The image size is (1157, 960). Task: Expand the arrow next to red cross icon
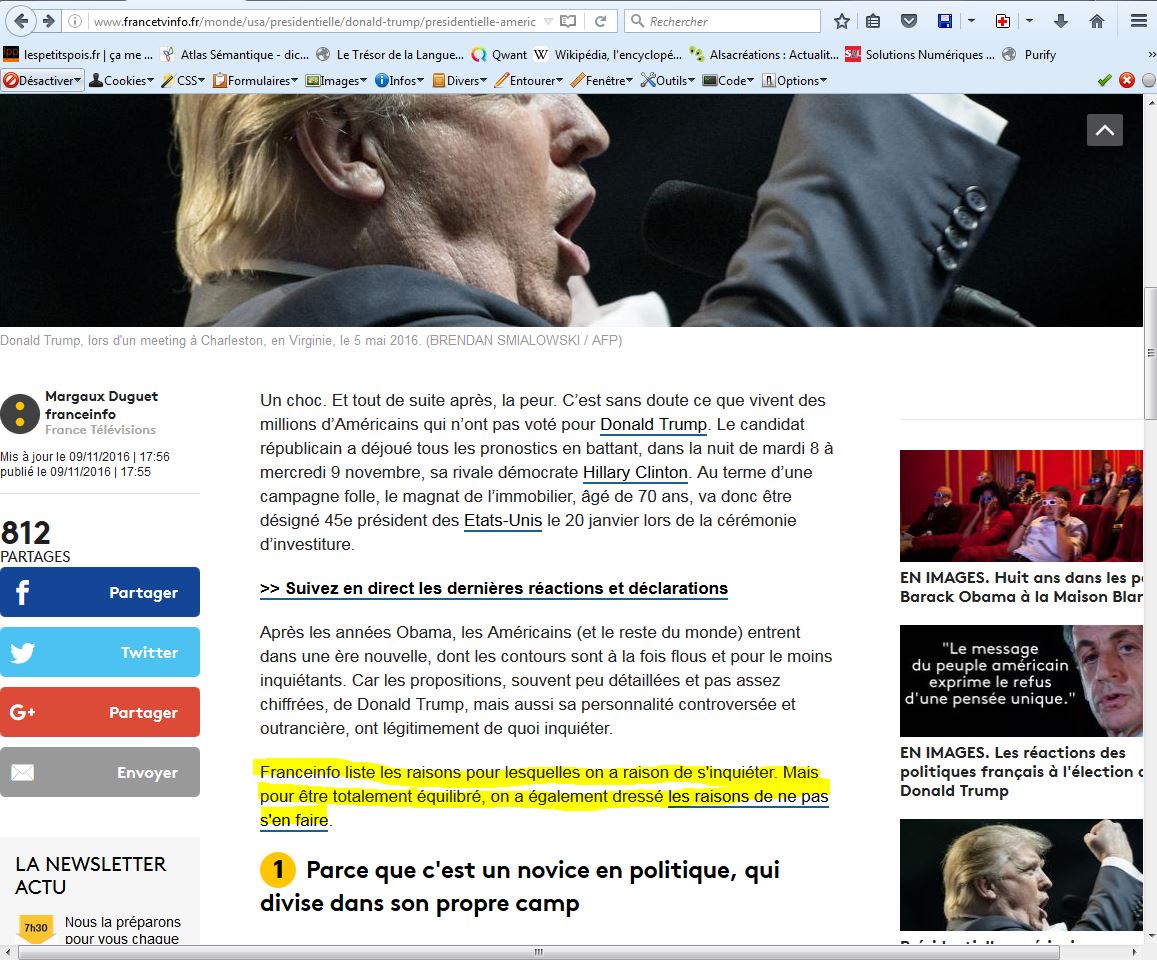[1029, 21]
